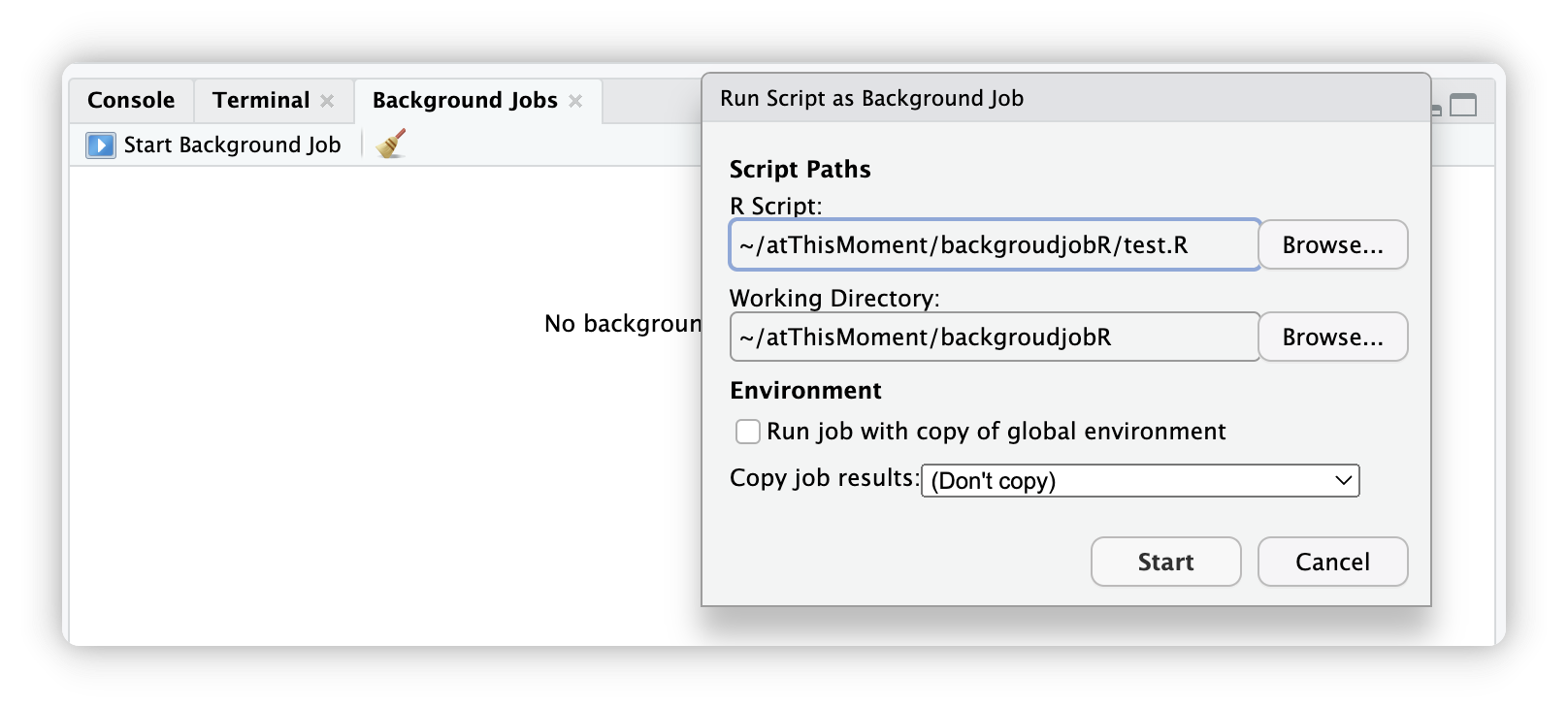Cancel the Run Script as Background Job dialog

(1333, 562)
